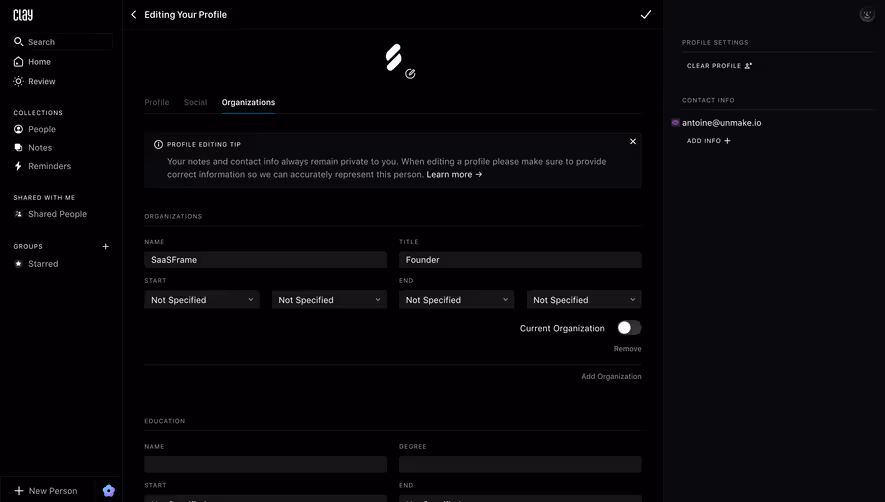This screenshot has height=502, width=885.
Task: Open the user avatar menu top-right
Action: [x=867, y=15]
